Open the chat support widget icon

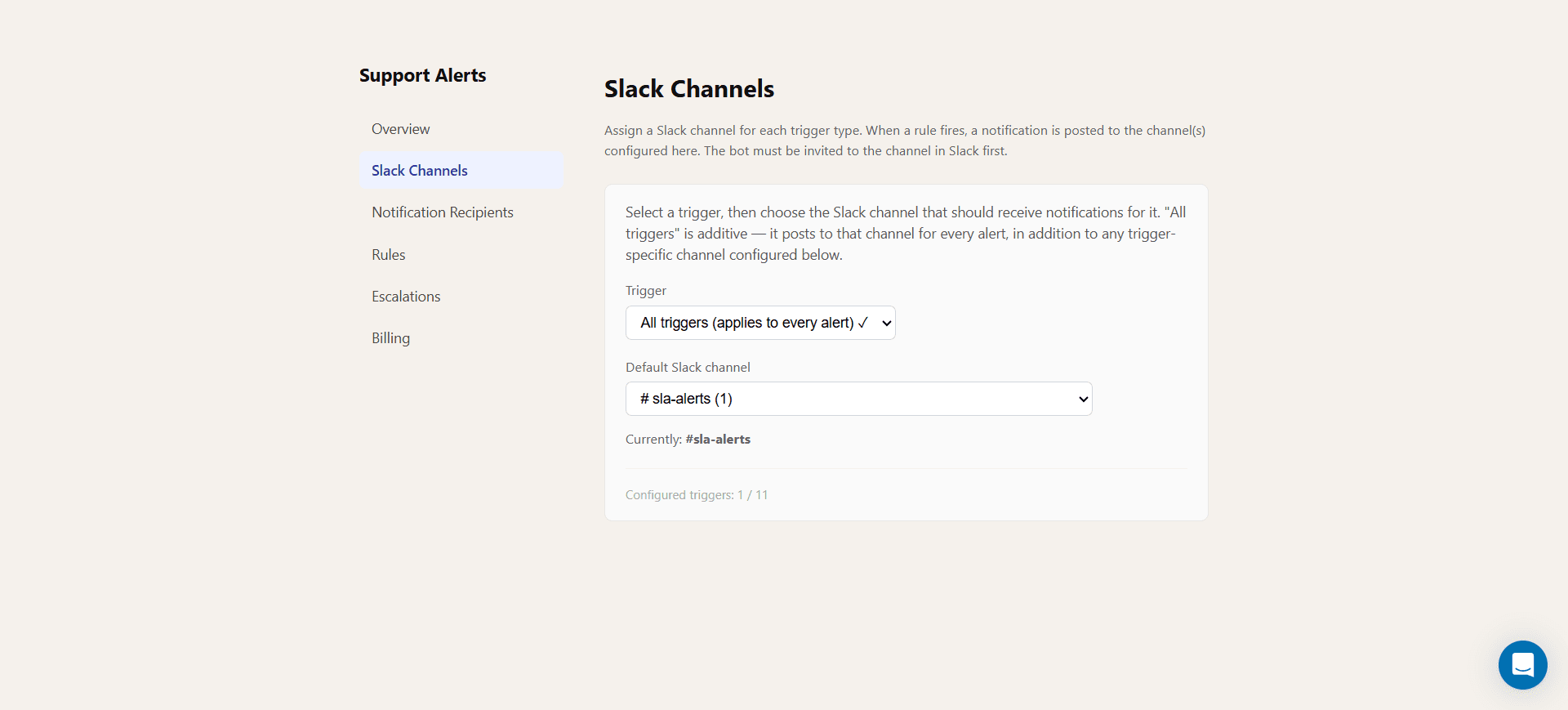[x=1522, y=664]
